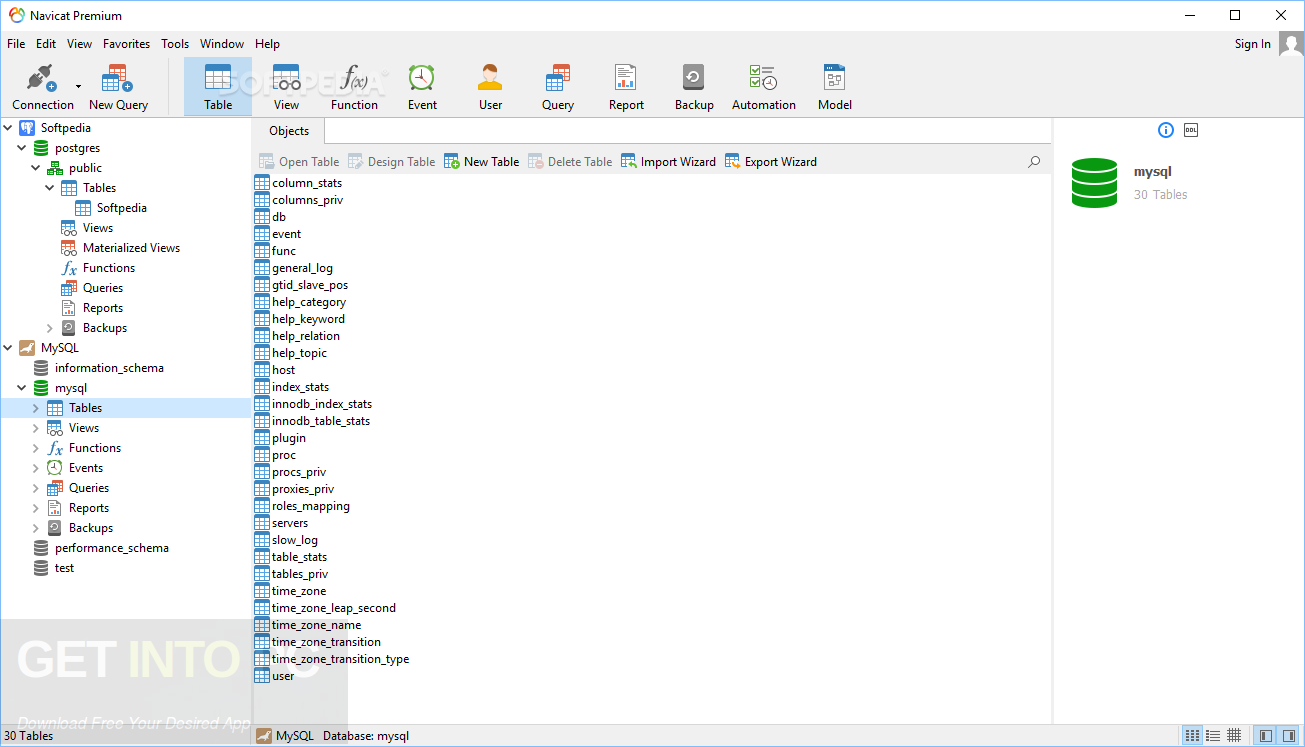Click the MySQL status bar connection icon

click(263, 736)
